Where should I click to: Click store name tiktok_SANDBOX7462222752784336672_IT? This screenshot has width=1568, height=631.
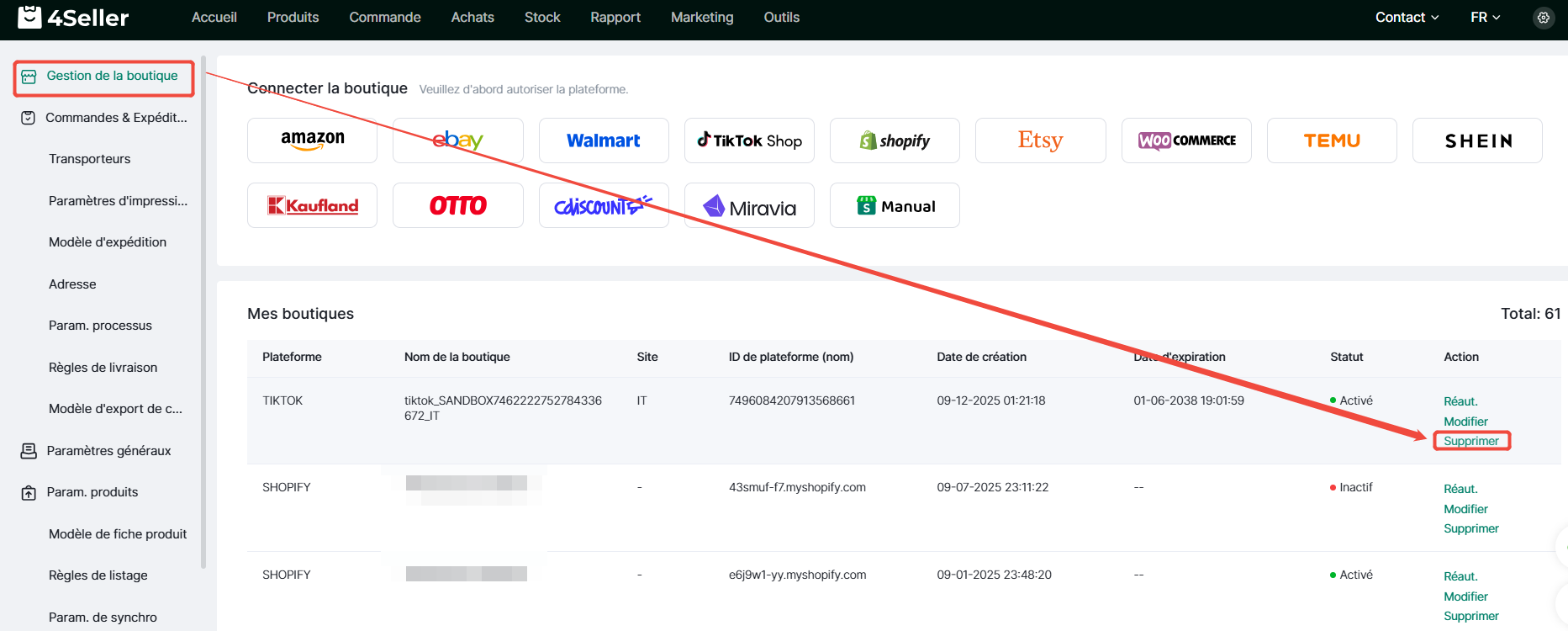click(503, 408)
